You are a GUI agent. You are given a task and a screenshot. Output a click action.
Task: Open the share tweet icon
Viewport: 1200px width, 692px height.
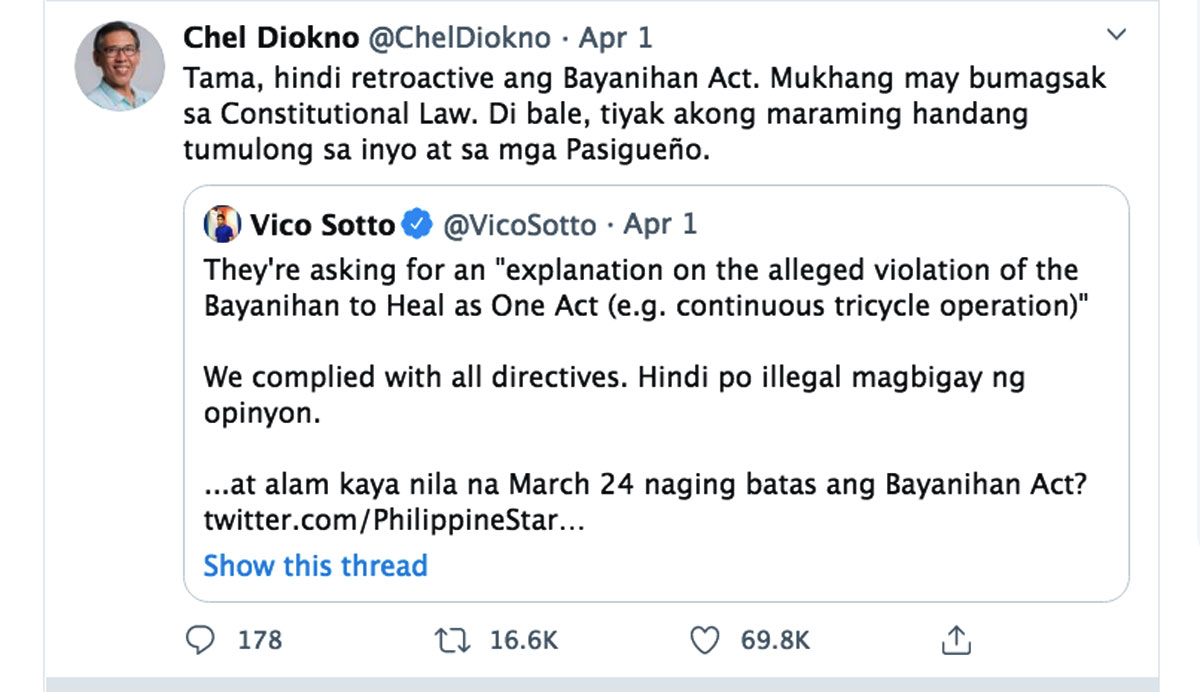pyautogui.click(x=957, y=638)
